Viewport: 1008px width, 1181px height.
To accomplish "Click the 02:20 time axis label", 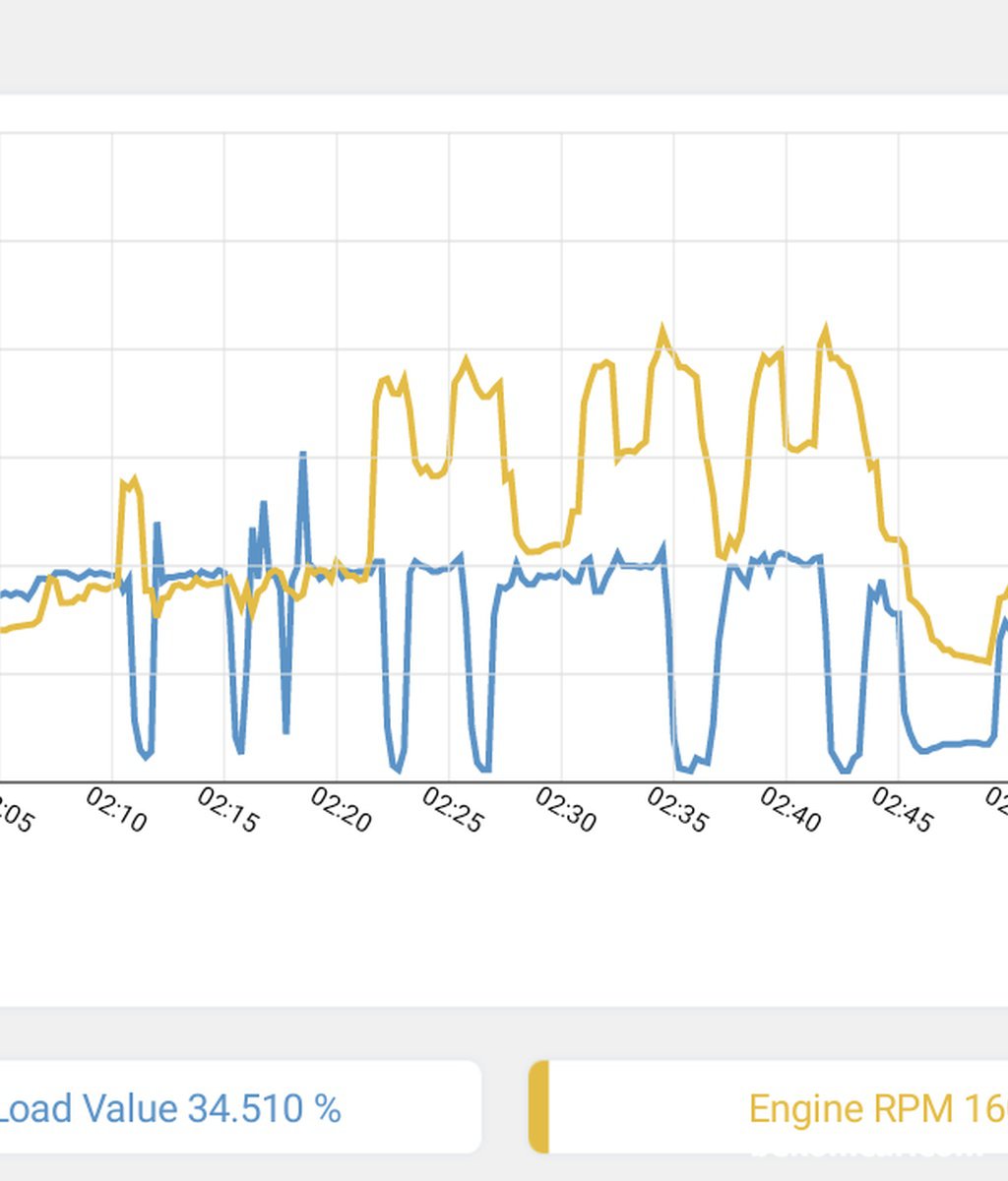I will point(341,810).
